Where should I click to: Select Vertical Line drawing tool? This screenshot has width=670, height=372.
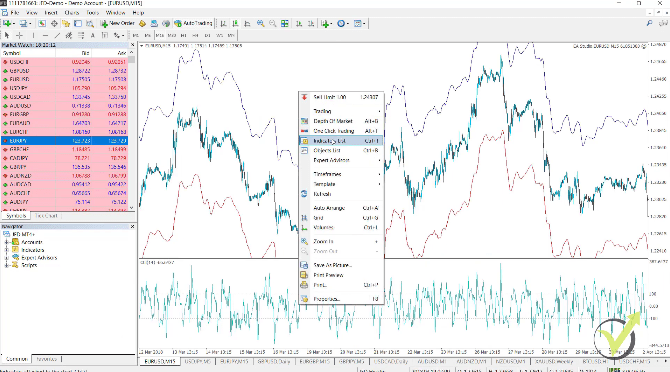coord(33,35)
